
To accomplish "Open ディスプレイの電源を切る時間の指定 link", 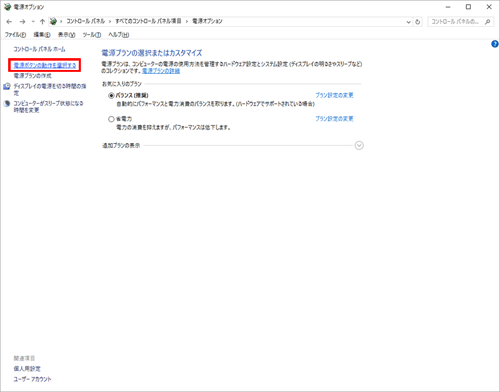I will (x=50, y=89).
